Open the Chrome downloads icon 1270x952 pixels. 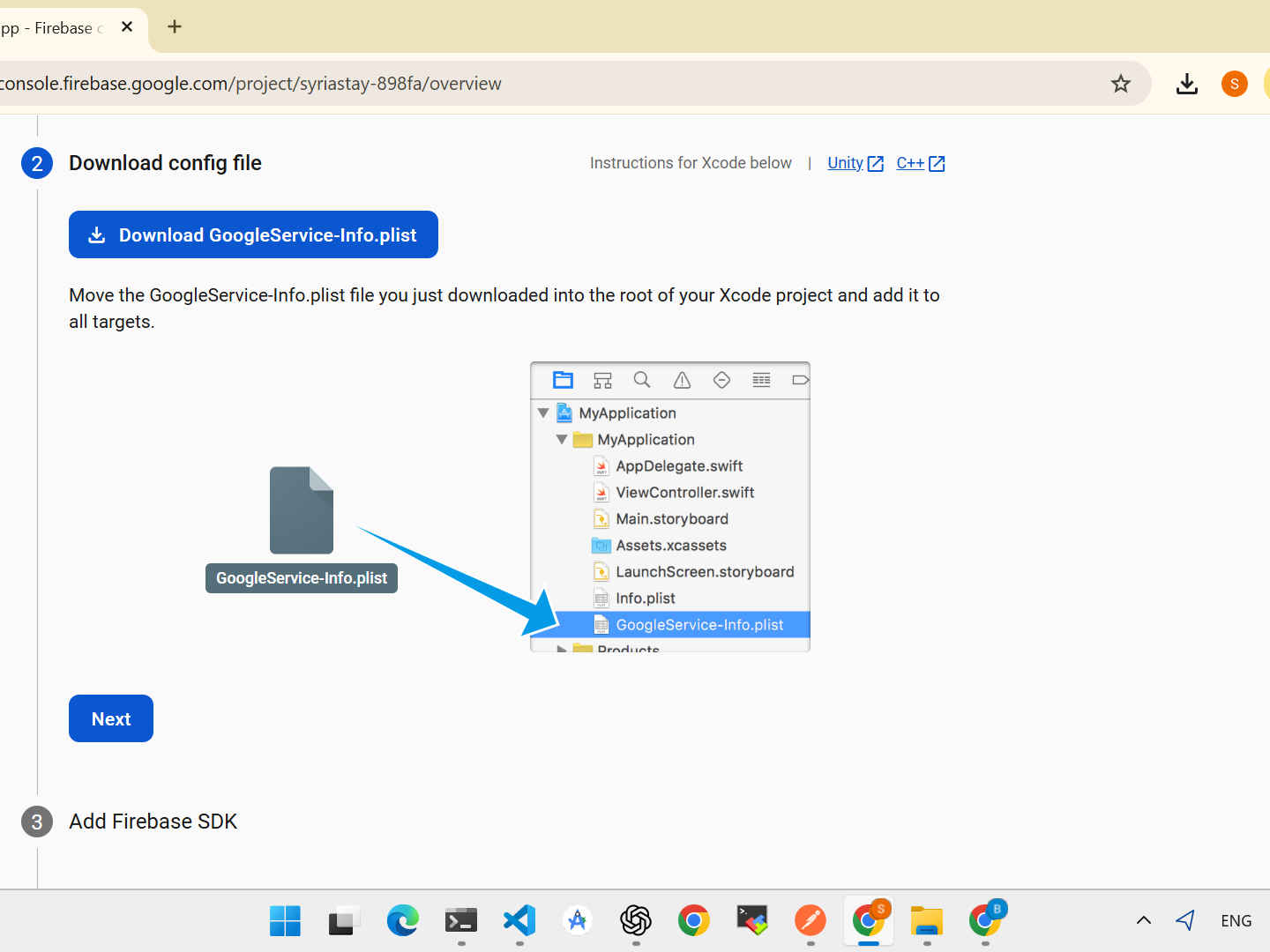(1187, 84)
